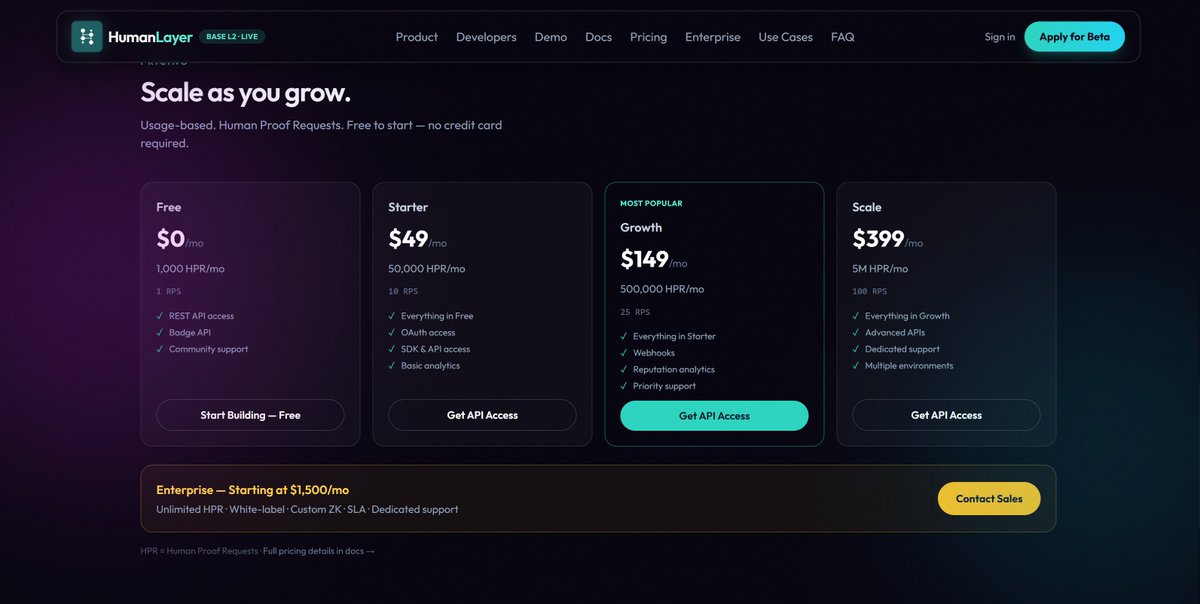Click the checkmark next to Basic analytics

click(392, 366)
